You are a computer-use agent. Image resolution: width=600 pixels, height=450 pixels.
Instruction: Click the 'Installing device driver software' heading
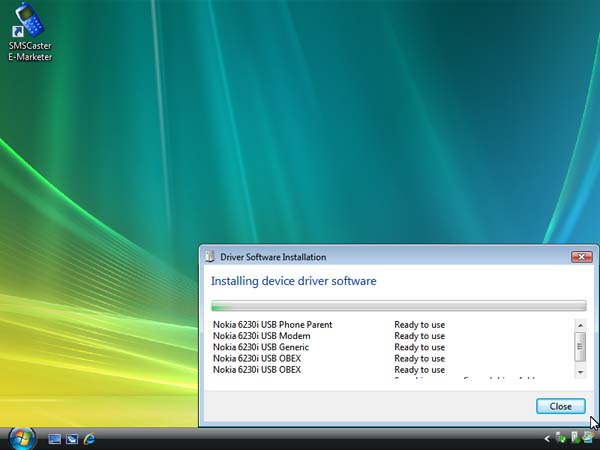tap(293, 281)
